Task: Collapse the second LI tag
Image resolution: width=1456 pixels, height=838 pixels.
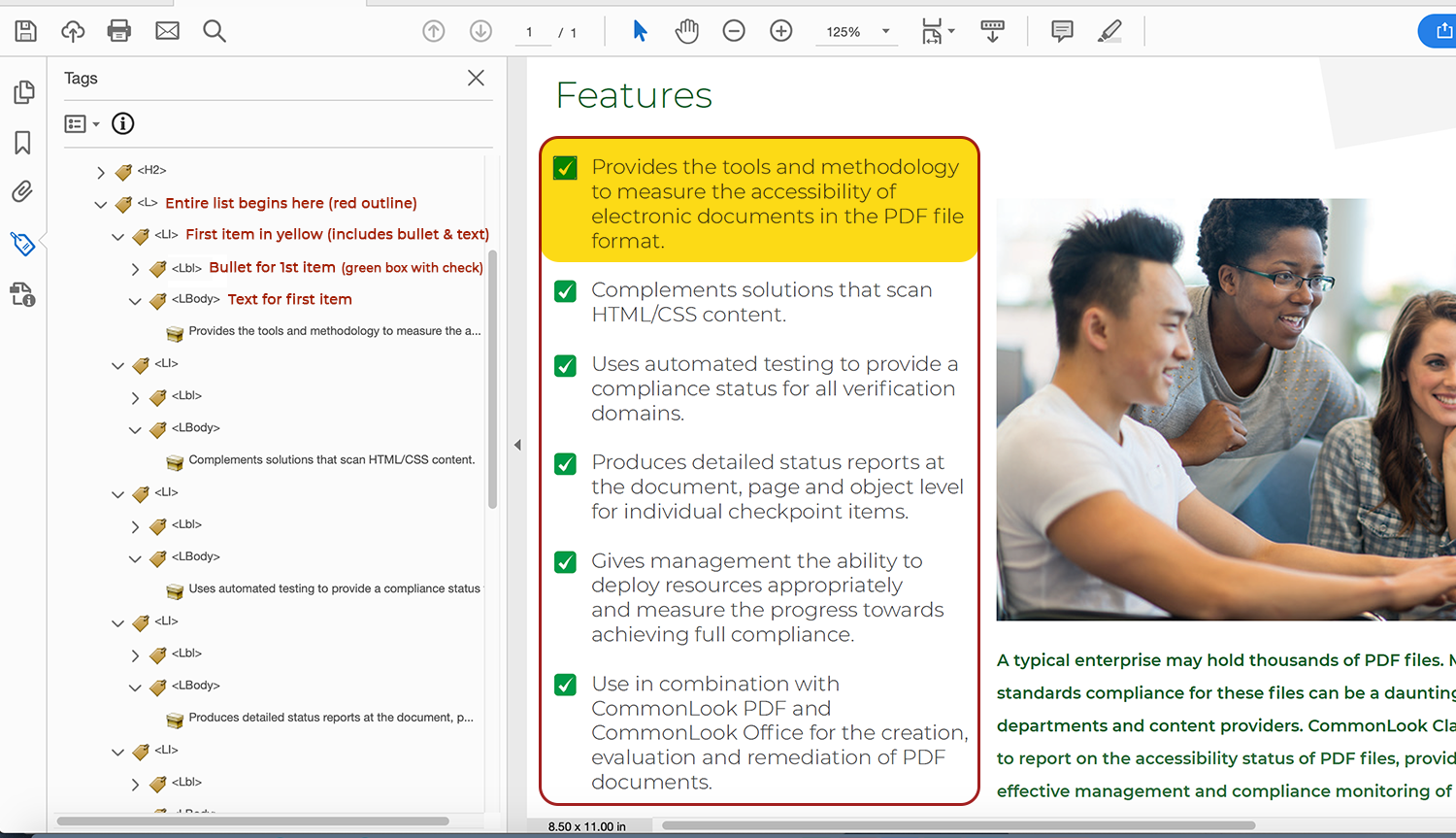Action: (x=117, y=365)
